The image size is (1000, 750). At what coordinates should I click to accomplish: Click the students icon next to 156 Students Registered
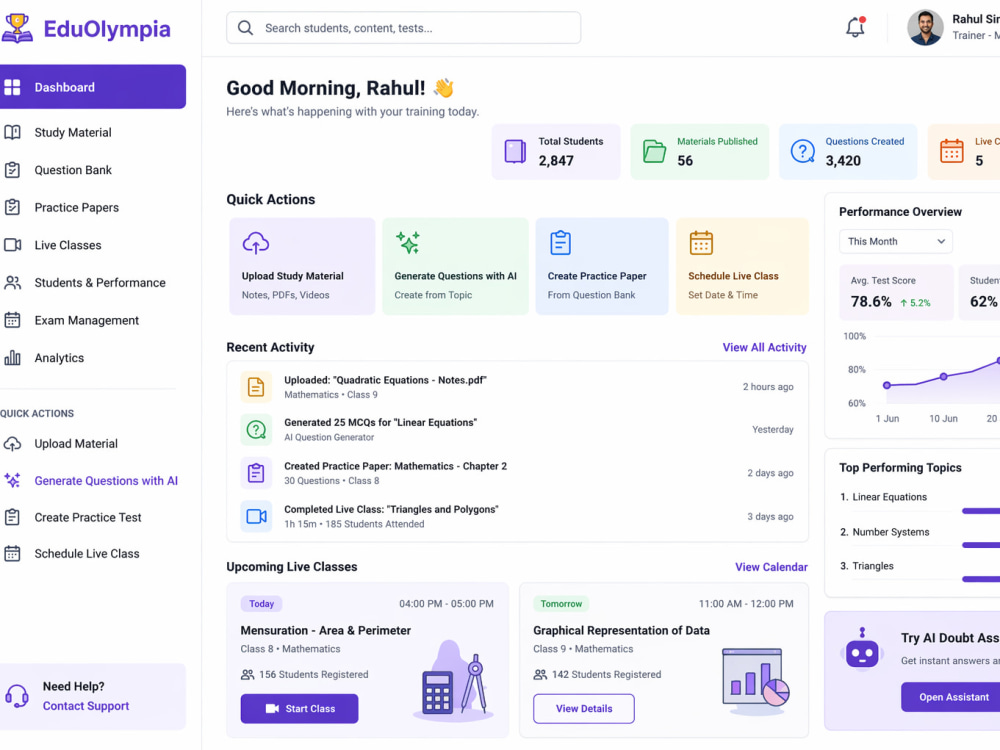[247, 675]
